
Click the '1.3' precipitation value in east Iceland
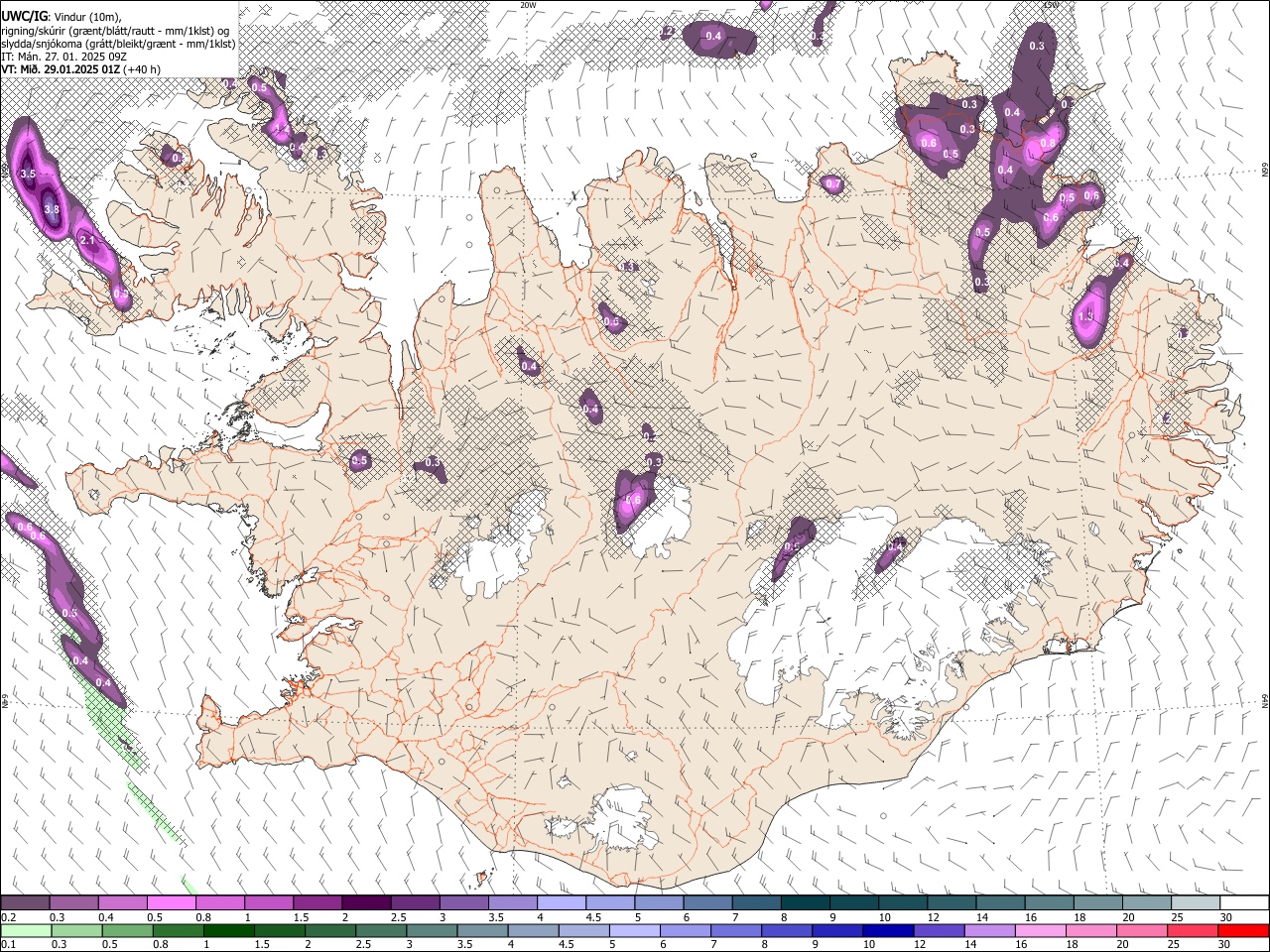(1085, 315)
